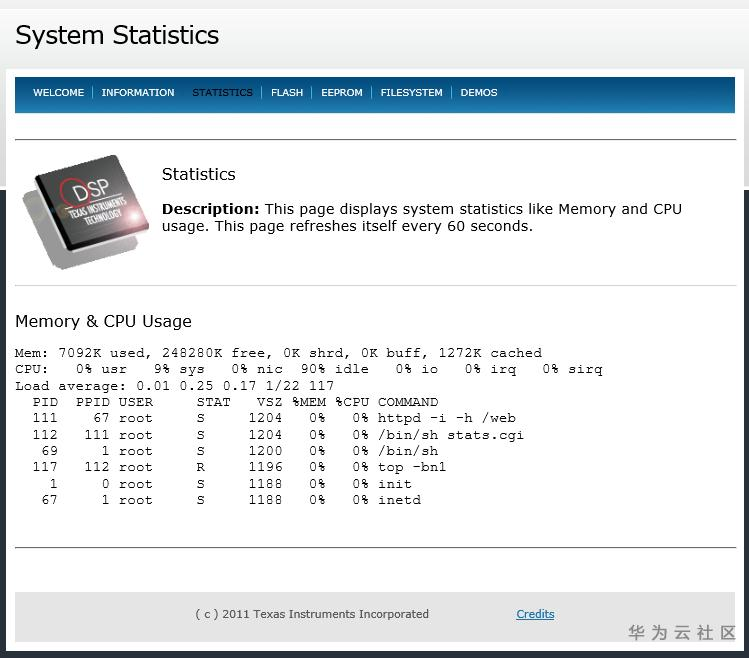Click the /bin/sh command of PID 69

[x=408, y=451]
